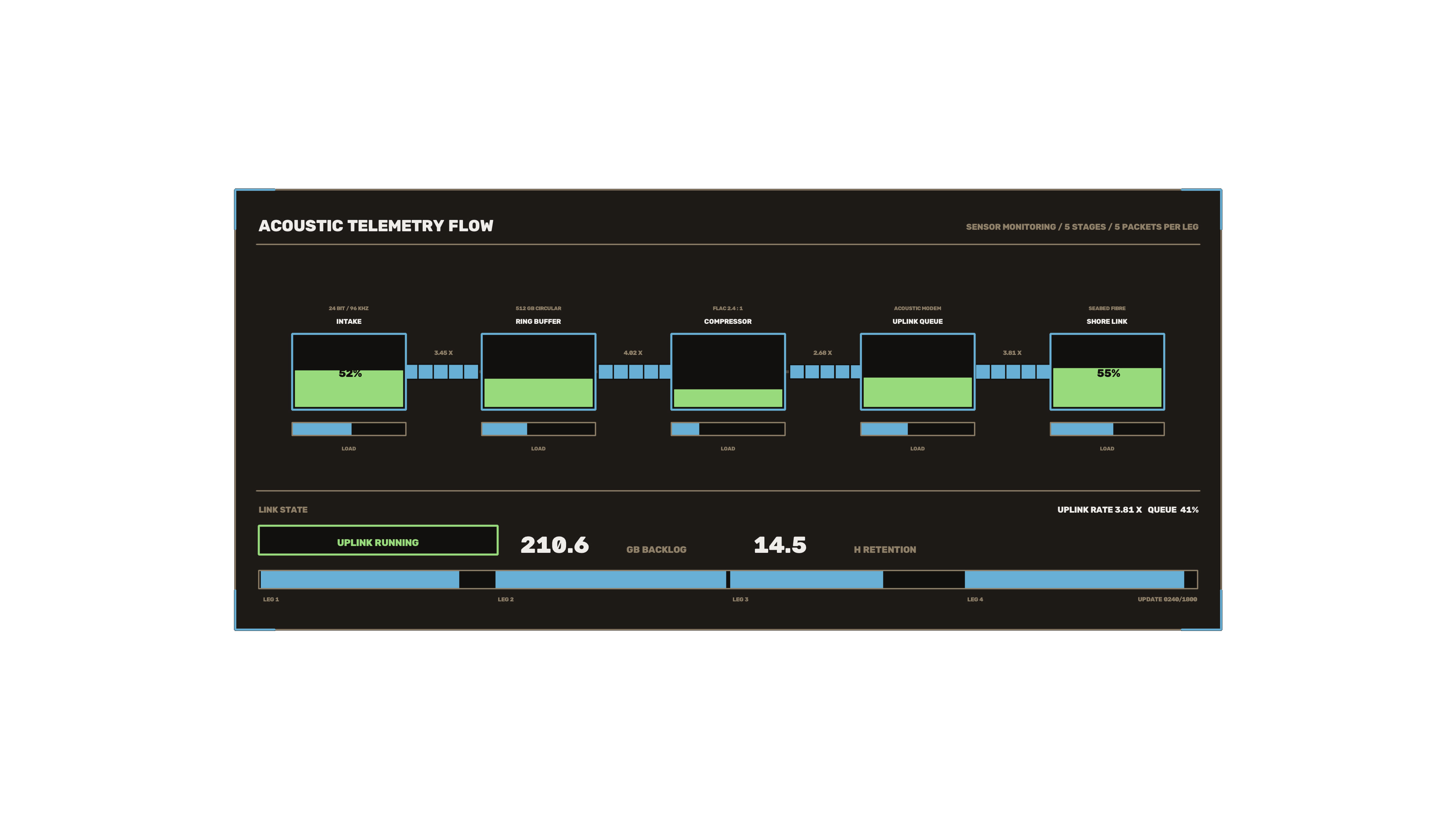Click the load bar under SHORE LINK
The height and width of the screenshot is (819, 1456).
click(1107, 429)
